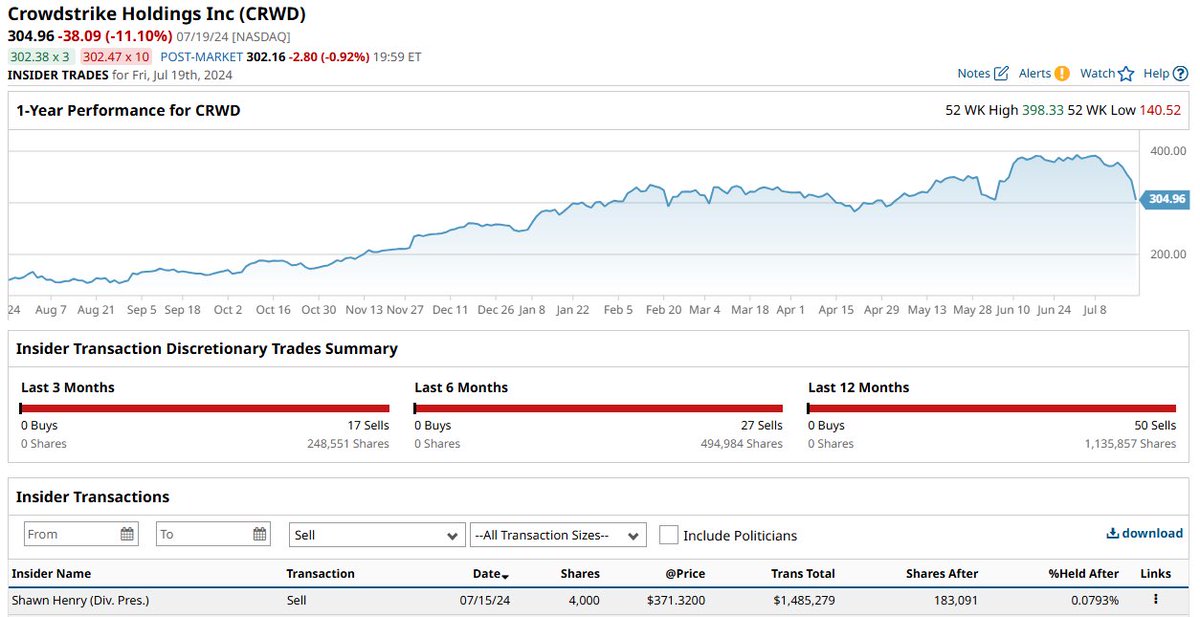This screenshot has width=1200, height=617.
Task: Click the 302.47 x 10 ask box
Action: coord(116,57)
